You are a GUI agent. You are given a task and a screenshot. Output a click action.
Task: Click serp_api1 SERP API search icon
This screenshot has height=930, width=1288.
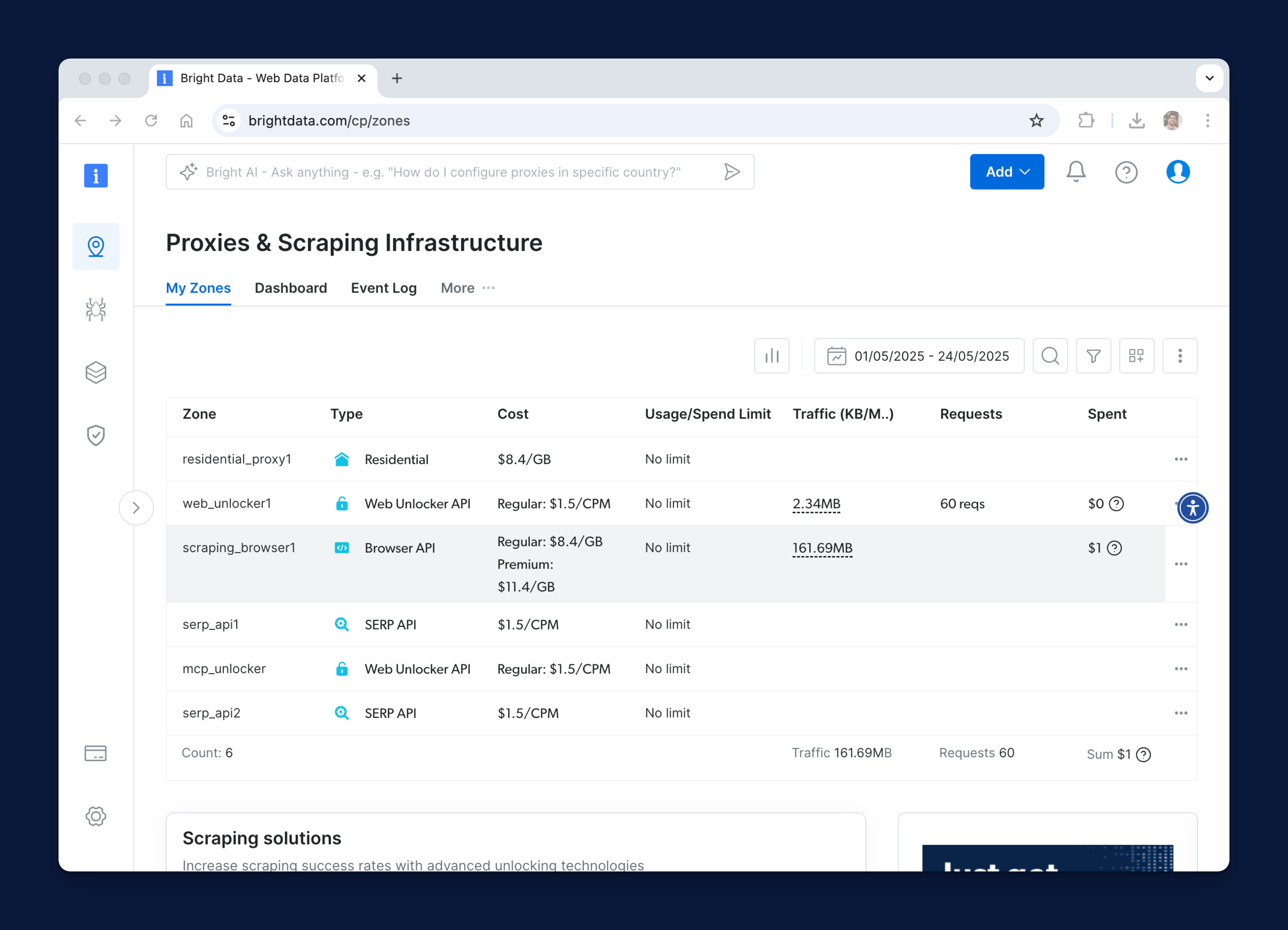pos(341,624)
